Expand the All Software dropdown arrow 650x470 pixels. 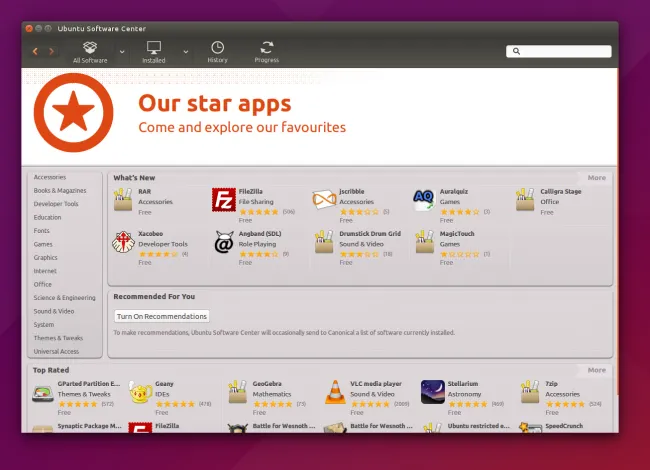click(x=122, y=50)
